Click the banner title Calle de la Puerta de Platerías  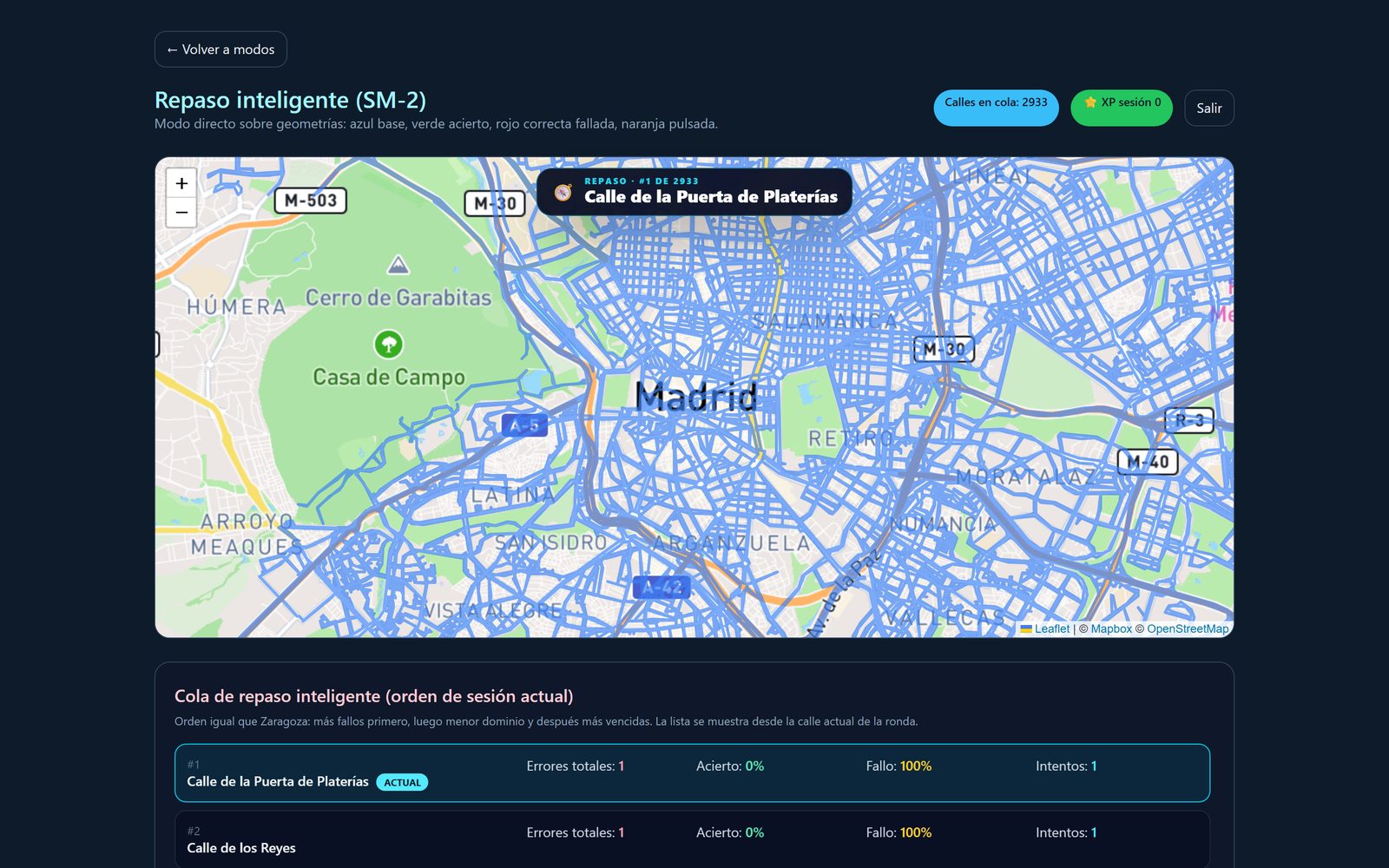pyautogui.click(x=711, y=197)
